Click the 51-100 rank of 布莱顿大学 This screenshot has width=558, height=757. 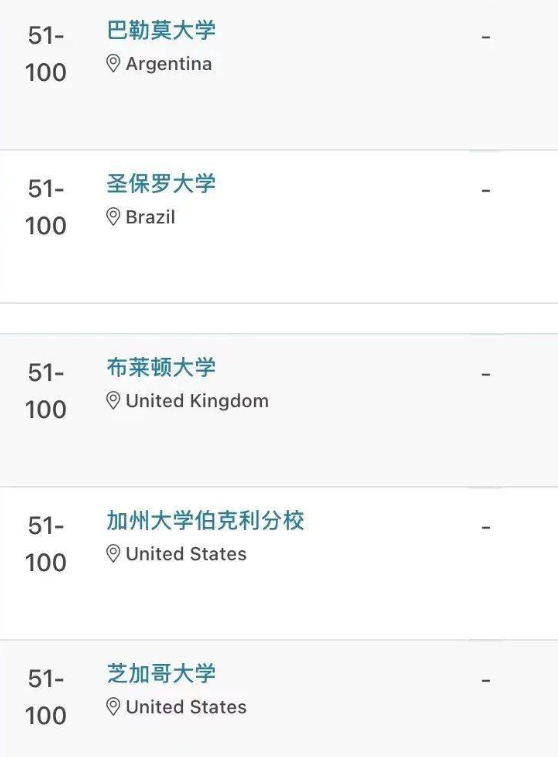(x=46, y=391)
